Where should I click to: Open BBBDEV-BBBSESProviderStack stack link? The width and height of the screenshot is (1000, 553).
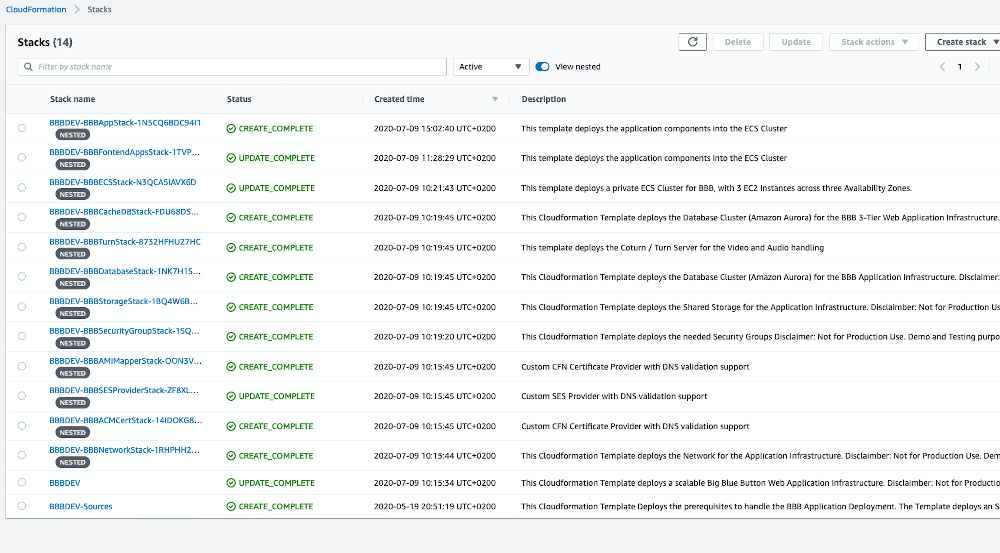click(x=124, y=390)
